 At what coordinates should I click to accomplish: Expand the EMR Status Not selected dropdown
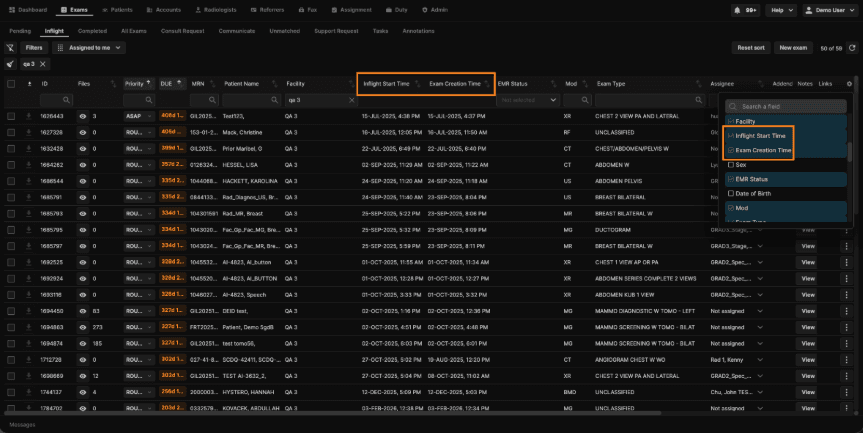click(x=528, y=100)
